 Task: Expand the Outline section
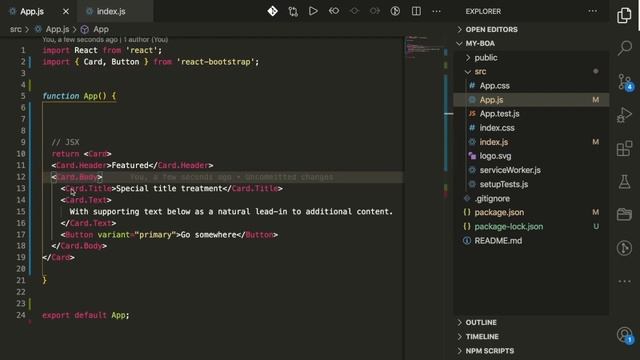click(x=481, y=322)
